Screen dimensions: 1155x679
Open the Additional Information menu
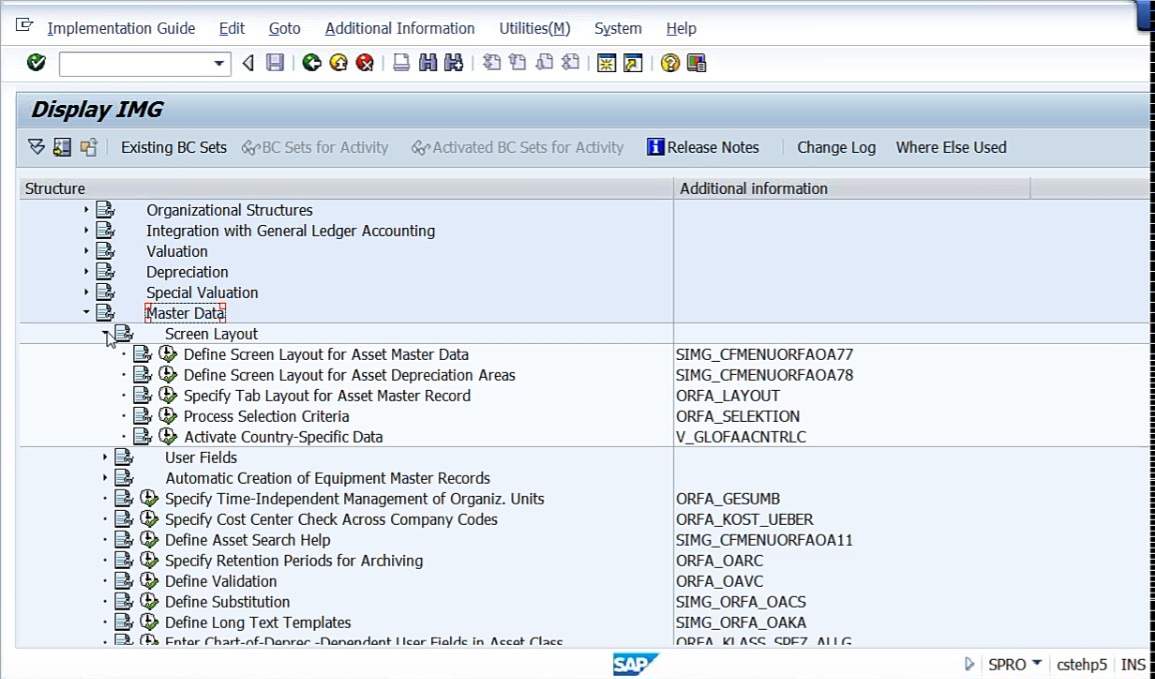click(x=400, y=29)
